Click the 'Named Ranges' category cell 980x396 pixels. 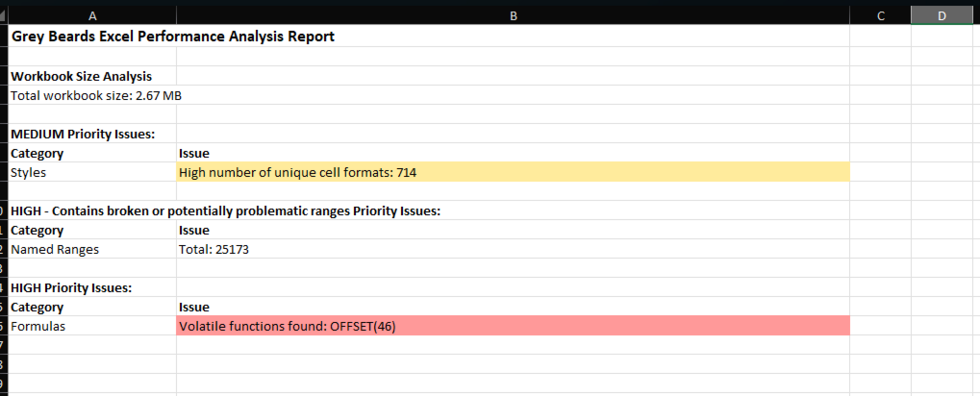(x=92, y=249)
